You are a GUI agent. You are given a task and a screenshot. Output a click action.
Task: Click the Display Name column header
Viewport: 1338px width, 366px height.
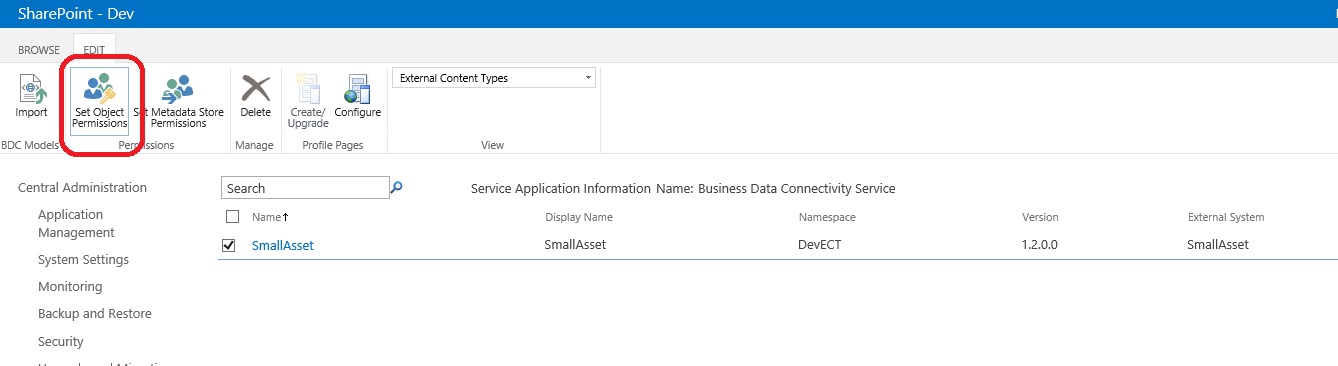click(x=579, y=217)
